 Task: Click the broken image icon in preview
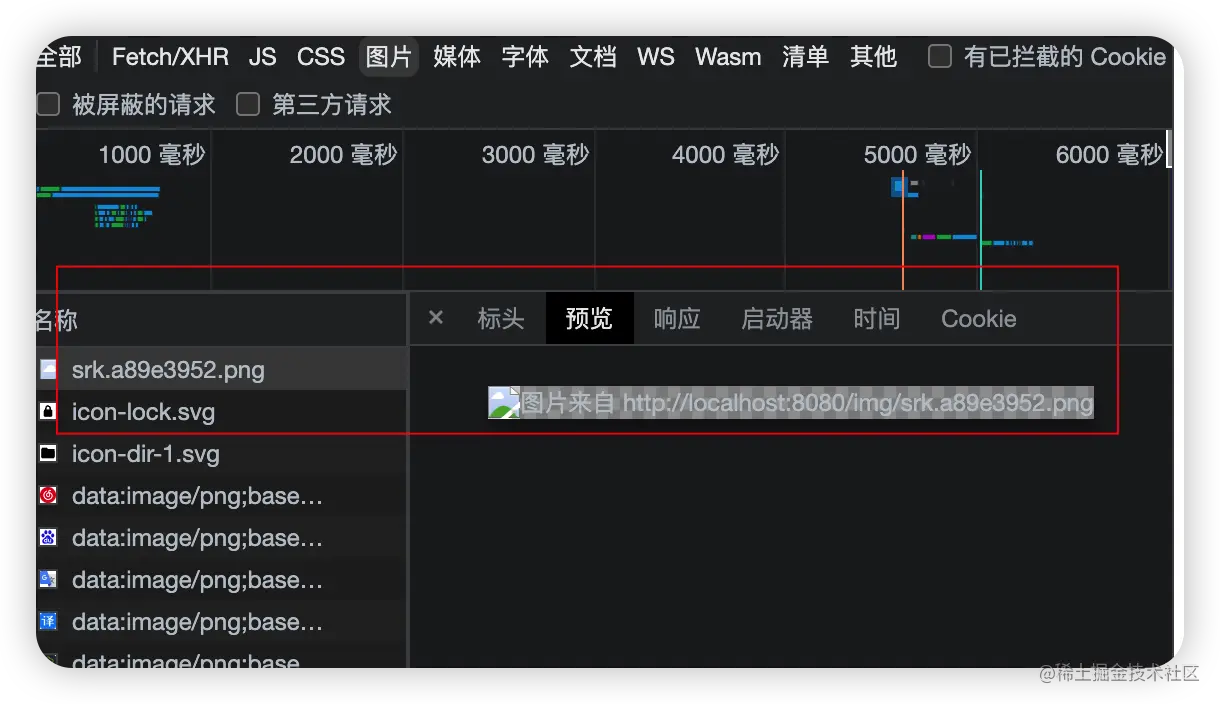pyautogui.click(x=503, y=402)
